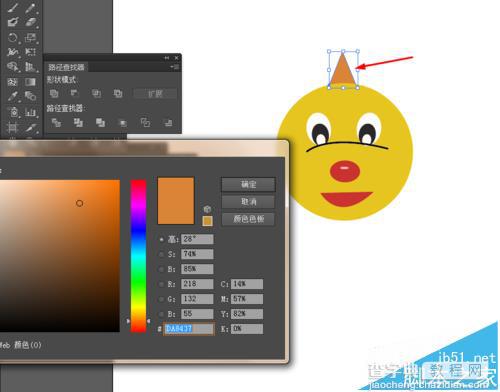Click the Unite shape mode icon

(54, 94)
